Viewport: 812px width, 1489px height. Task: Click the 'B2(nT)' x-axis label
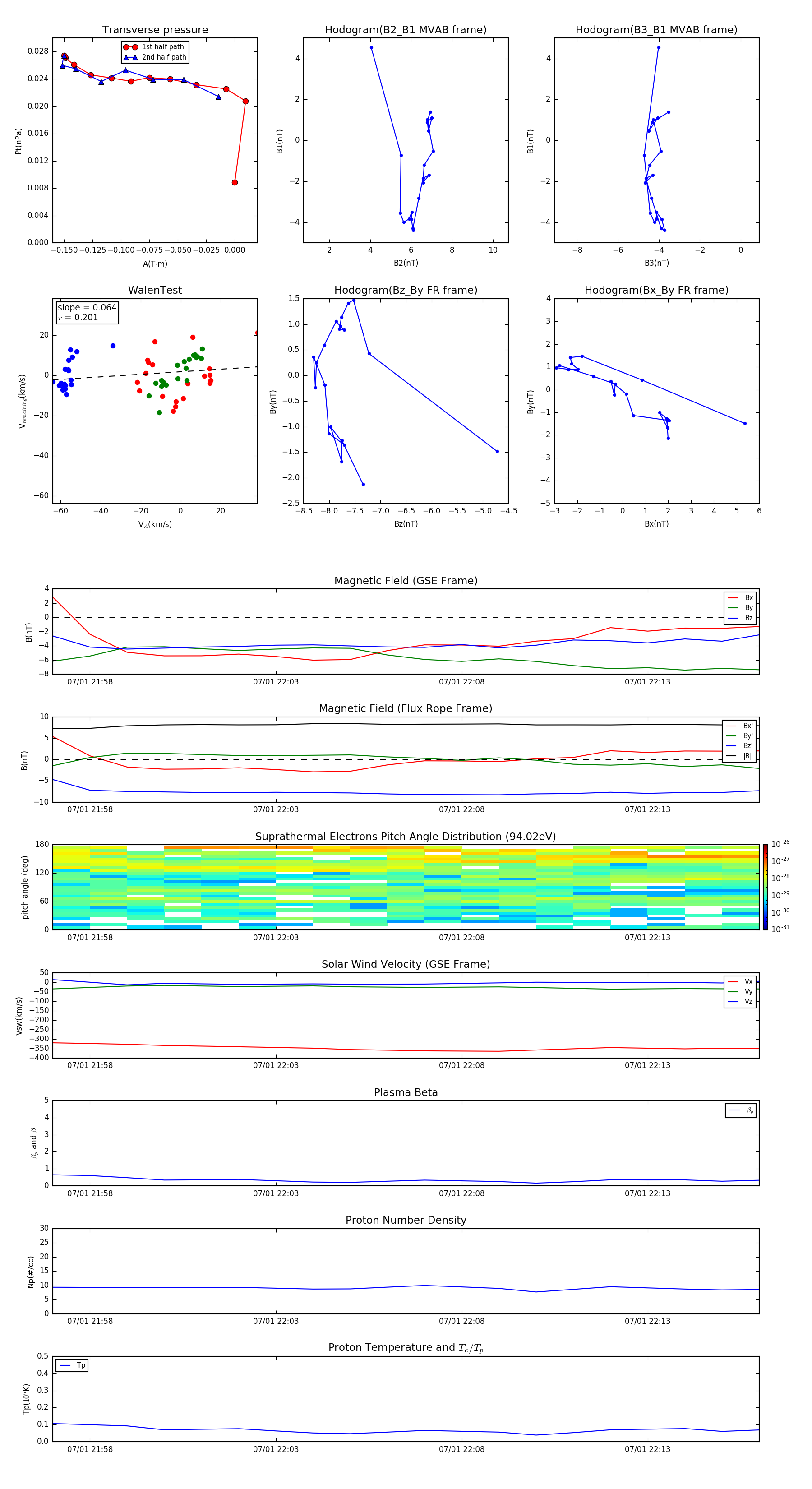coord(406,263)
